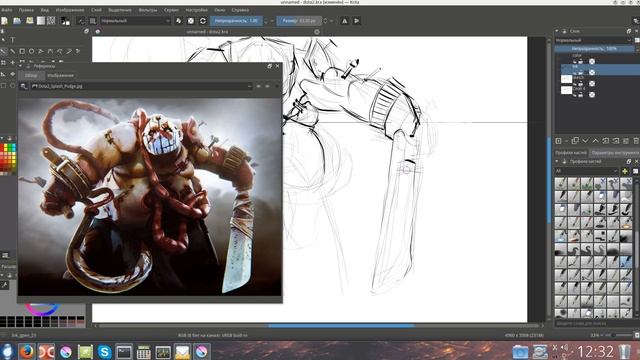Click the brush preset search field
Image resolution: width=640 pixels, height=360 pixels.
[594, 324]
